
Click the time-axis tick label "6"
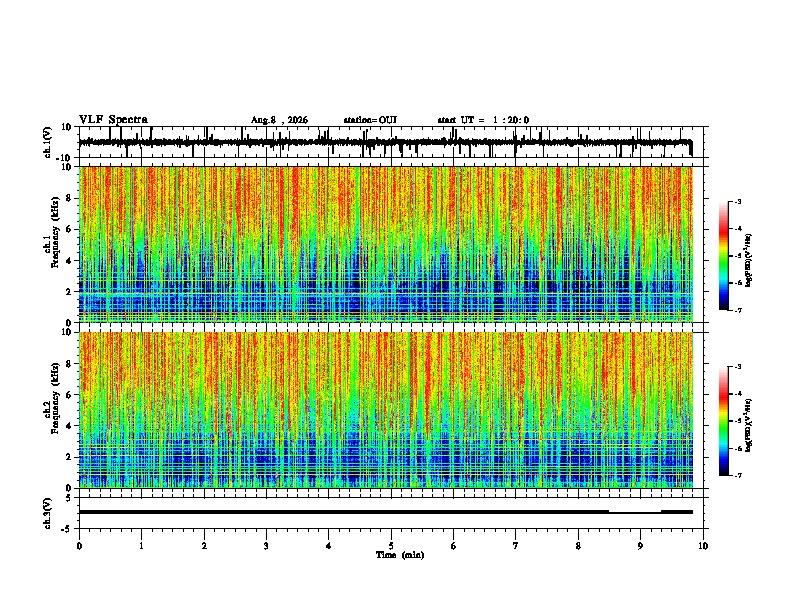(454, 546)
